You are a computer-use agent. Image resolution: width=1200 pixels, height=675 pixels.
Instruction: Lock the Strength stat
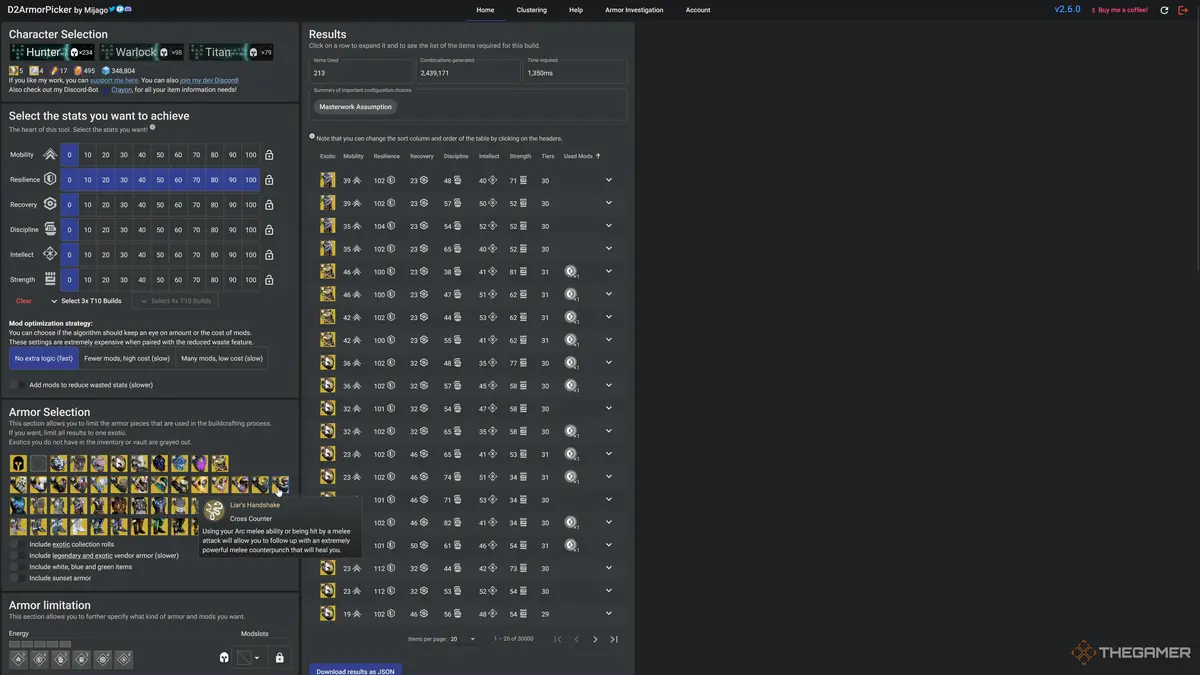click(x=269, y=280)
